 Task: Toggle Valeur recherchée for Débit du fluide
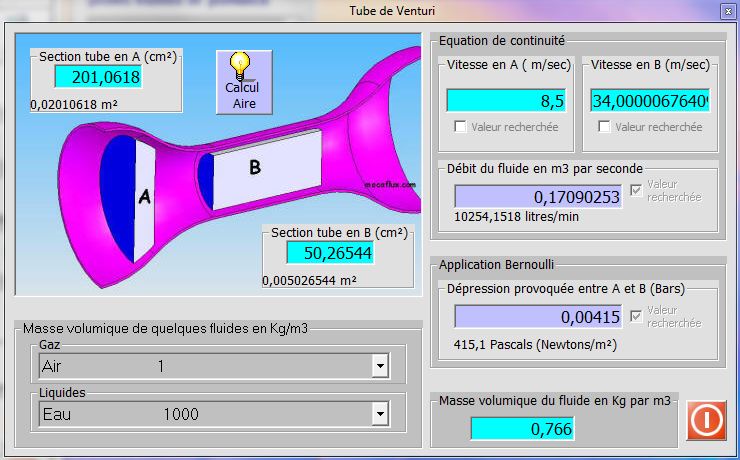(x=636, y=190)
